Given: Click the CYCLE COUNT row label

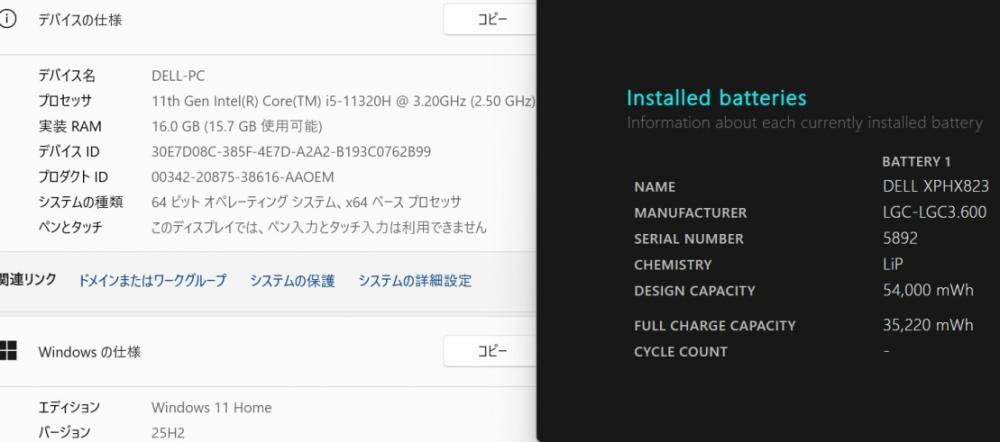Looking at the screenshot, I should (x=680, y=352).
